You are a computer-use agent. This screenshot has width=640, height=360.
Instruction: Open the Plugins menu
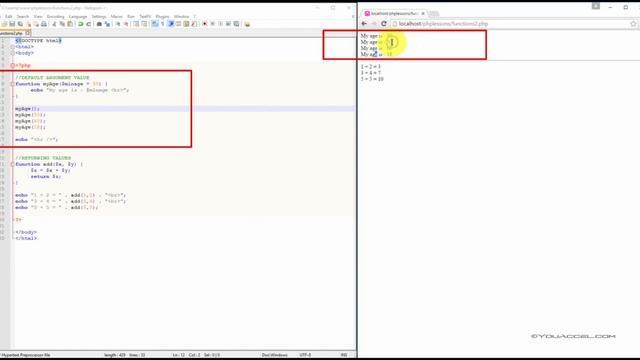click(162, 17)
